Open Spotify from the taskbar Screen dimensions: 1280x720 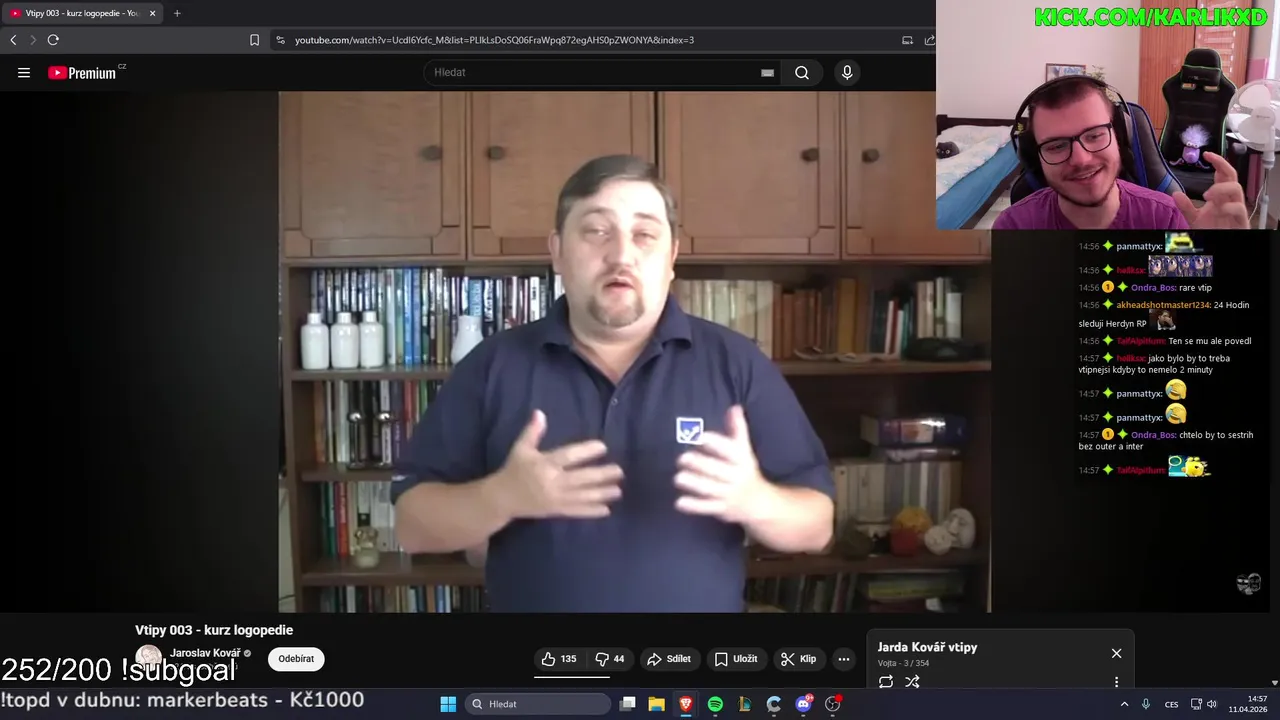pyautogui.click(x=715, y=704)
